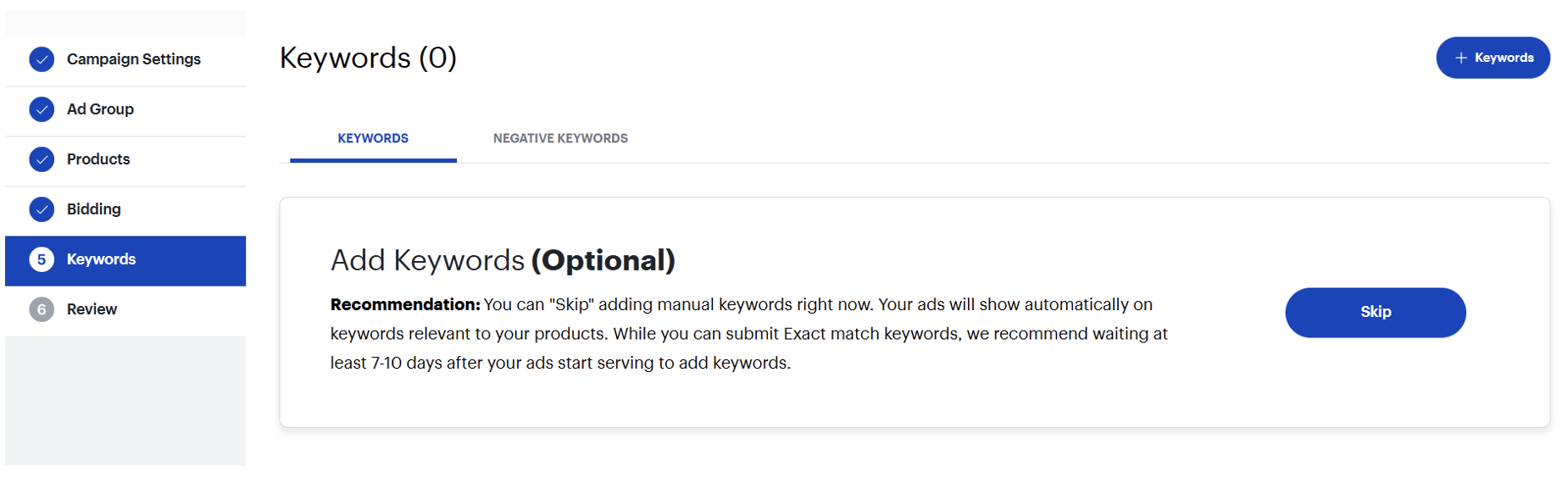Select the Keywords tab
Viewport: 1568px width, 478px height.
(x=373, y=138)
